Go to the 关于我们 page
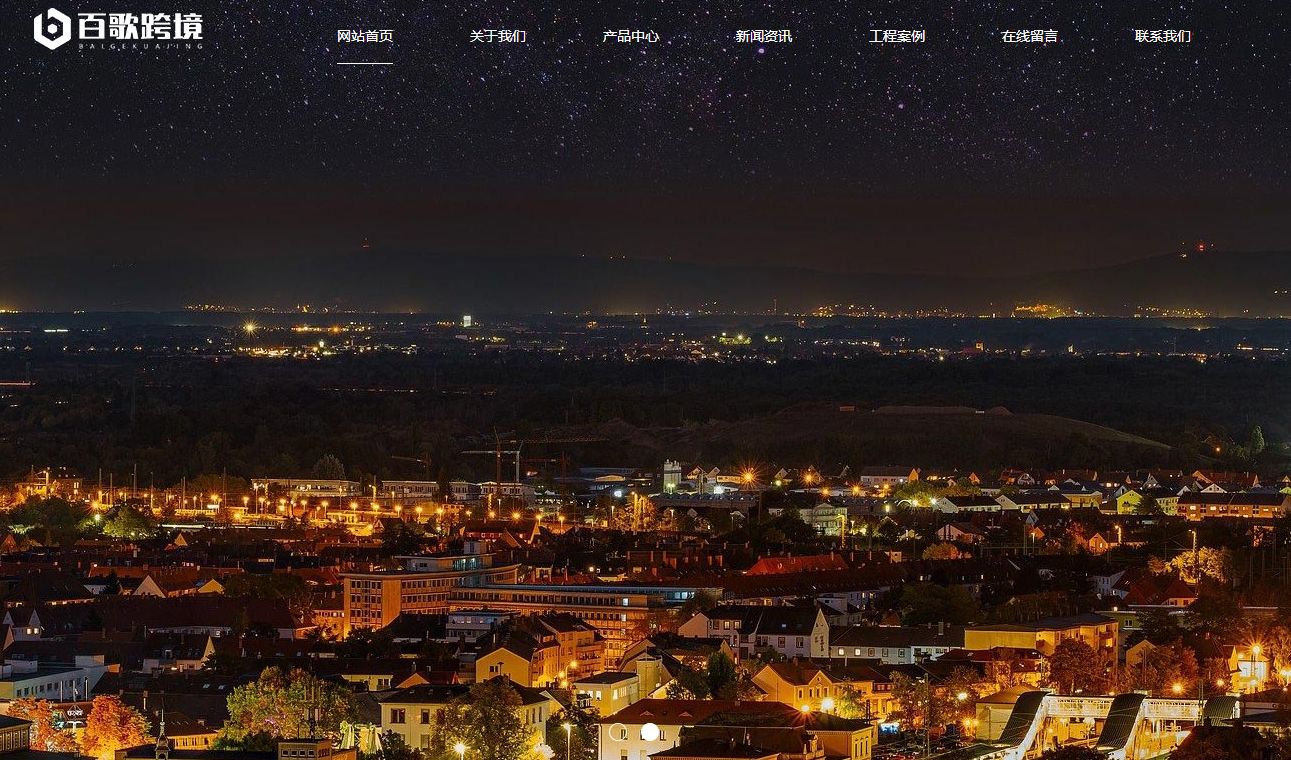 [498, 36]
